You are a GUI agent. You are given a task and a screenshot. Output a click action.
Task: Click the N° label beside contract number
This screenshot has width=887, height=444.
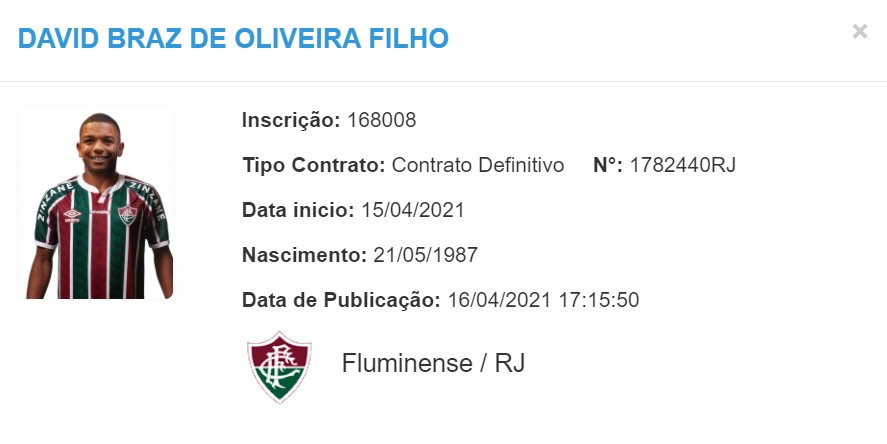coord(608,165)
